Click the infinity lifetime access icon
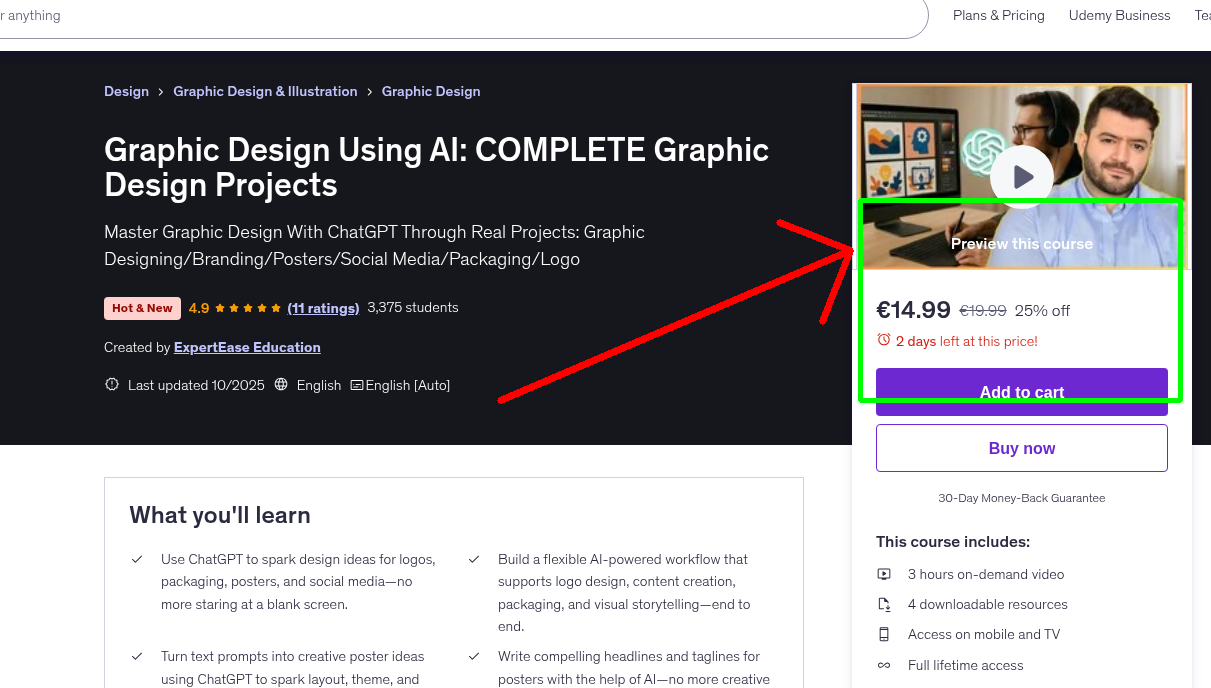Image resolution: width=1211 pixels, height=688 pixels. click(x=884, y=665)
